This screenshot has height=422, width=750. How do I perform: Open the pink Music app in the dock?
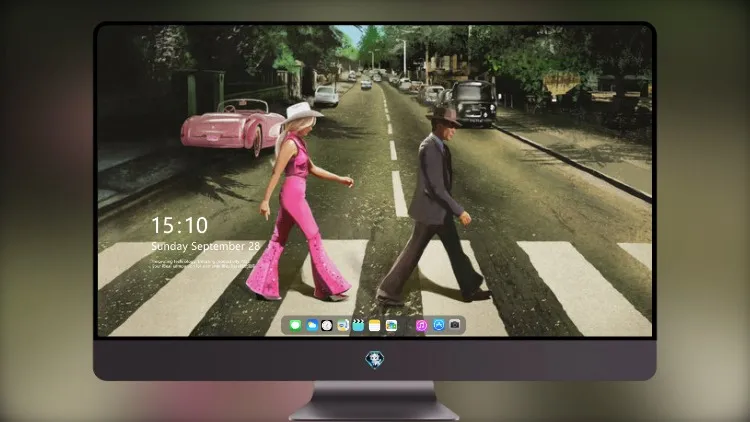(x=421, y=325)
